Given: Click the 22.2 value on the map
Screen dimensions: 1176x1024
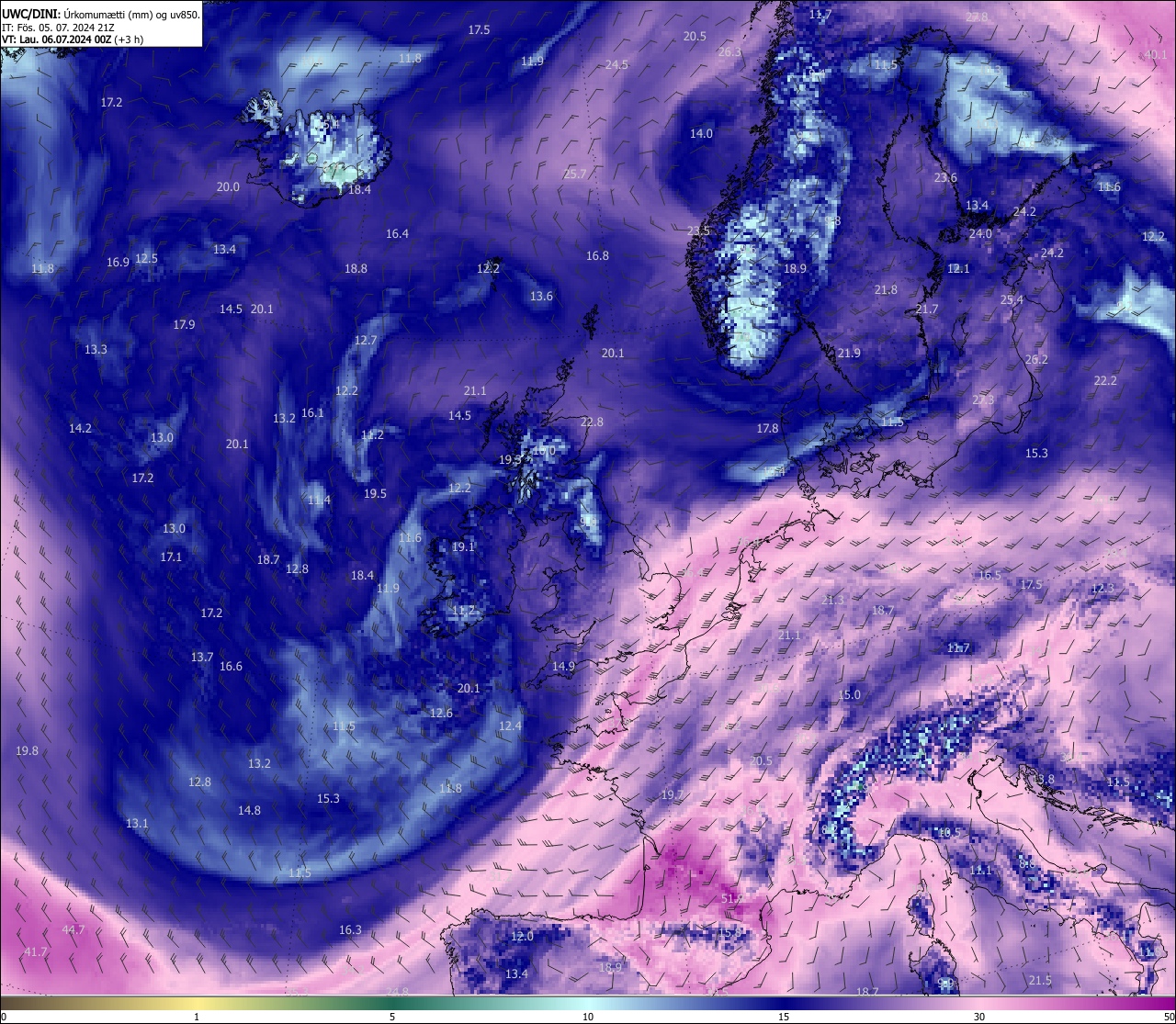Looking at the screenshot, I should point(1105,381).
